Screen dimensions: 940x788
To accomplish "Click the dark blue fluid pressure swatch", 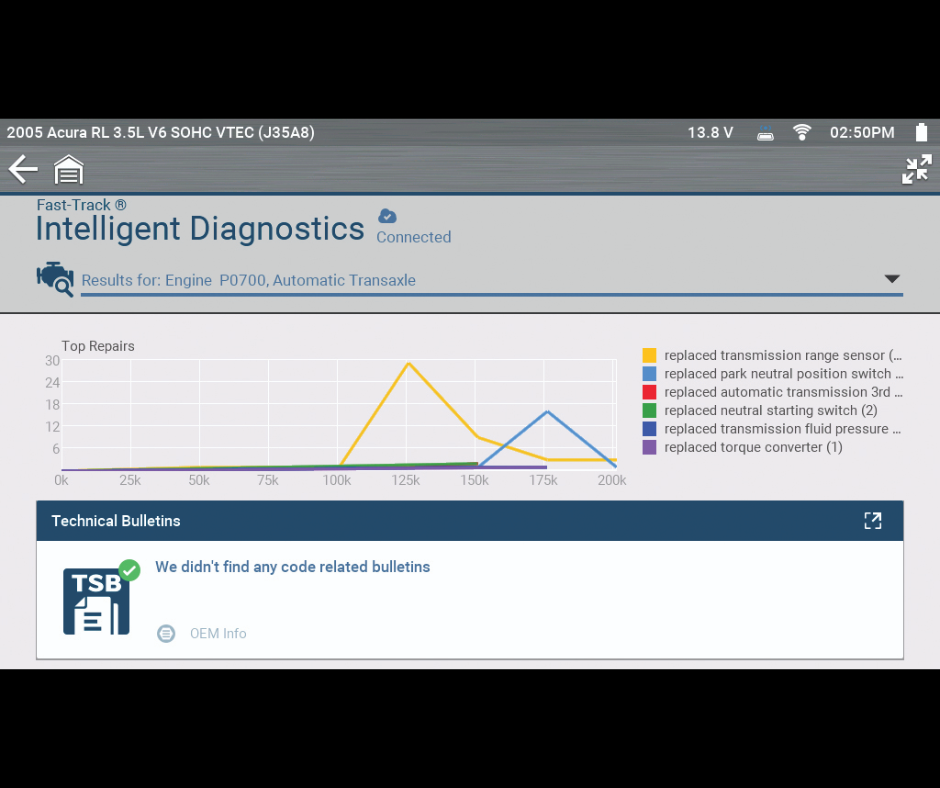I will coord(649,429).
